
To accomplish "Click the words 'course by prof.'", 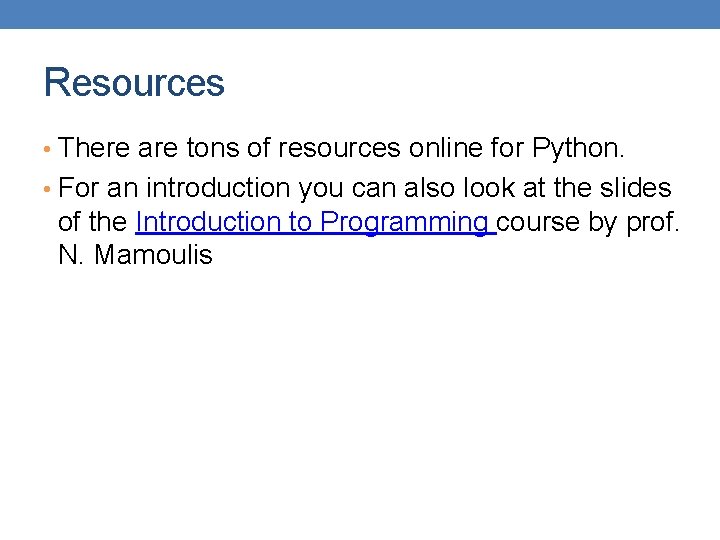I will point(588,222).
